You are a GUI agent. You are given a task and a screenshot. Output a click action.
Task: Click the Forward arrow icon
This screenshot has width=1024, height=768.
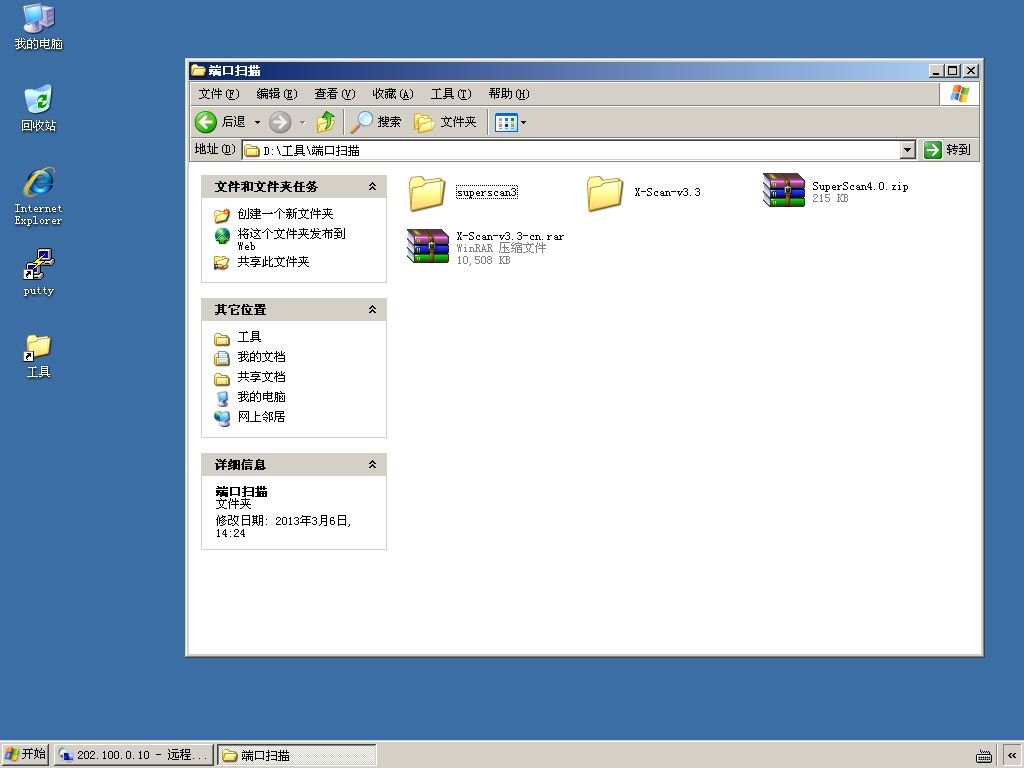pos(280,122)
